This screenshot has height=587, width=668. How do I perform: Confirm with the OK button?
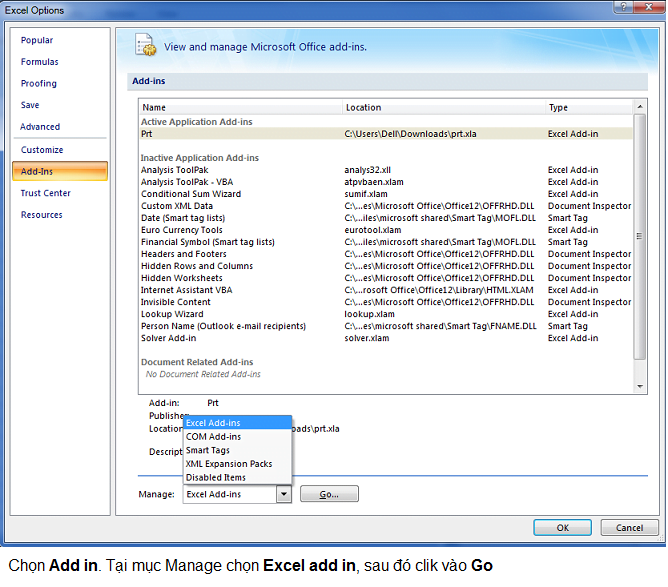click(562, 527)
